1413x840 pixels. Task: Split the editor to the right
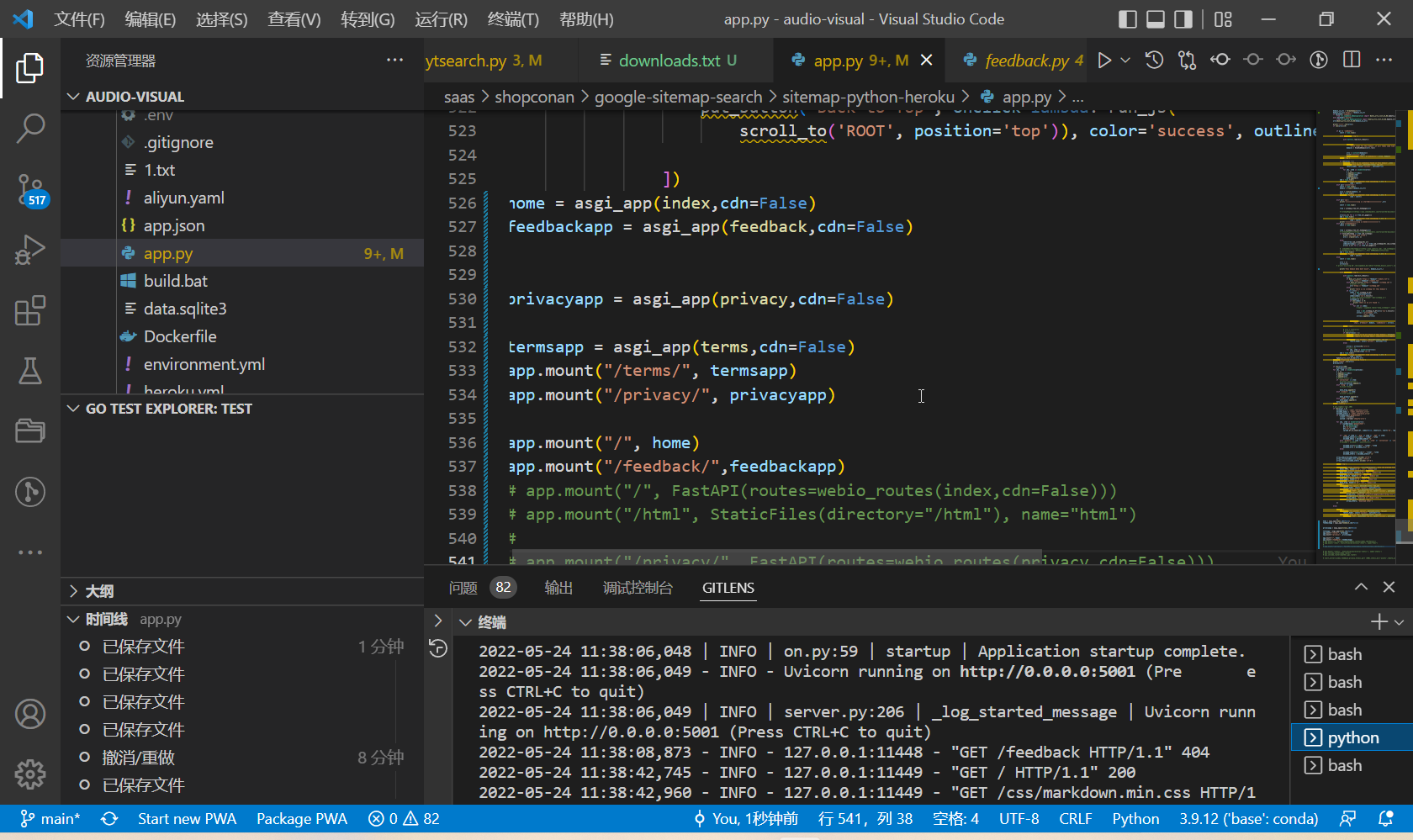[1352, 60]
